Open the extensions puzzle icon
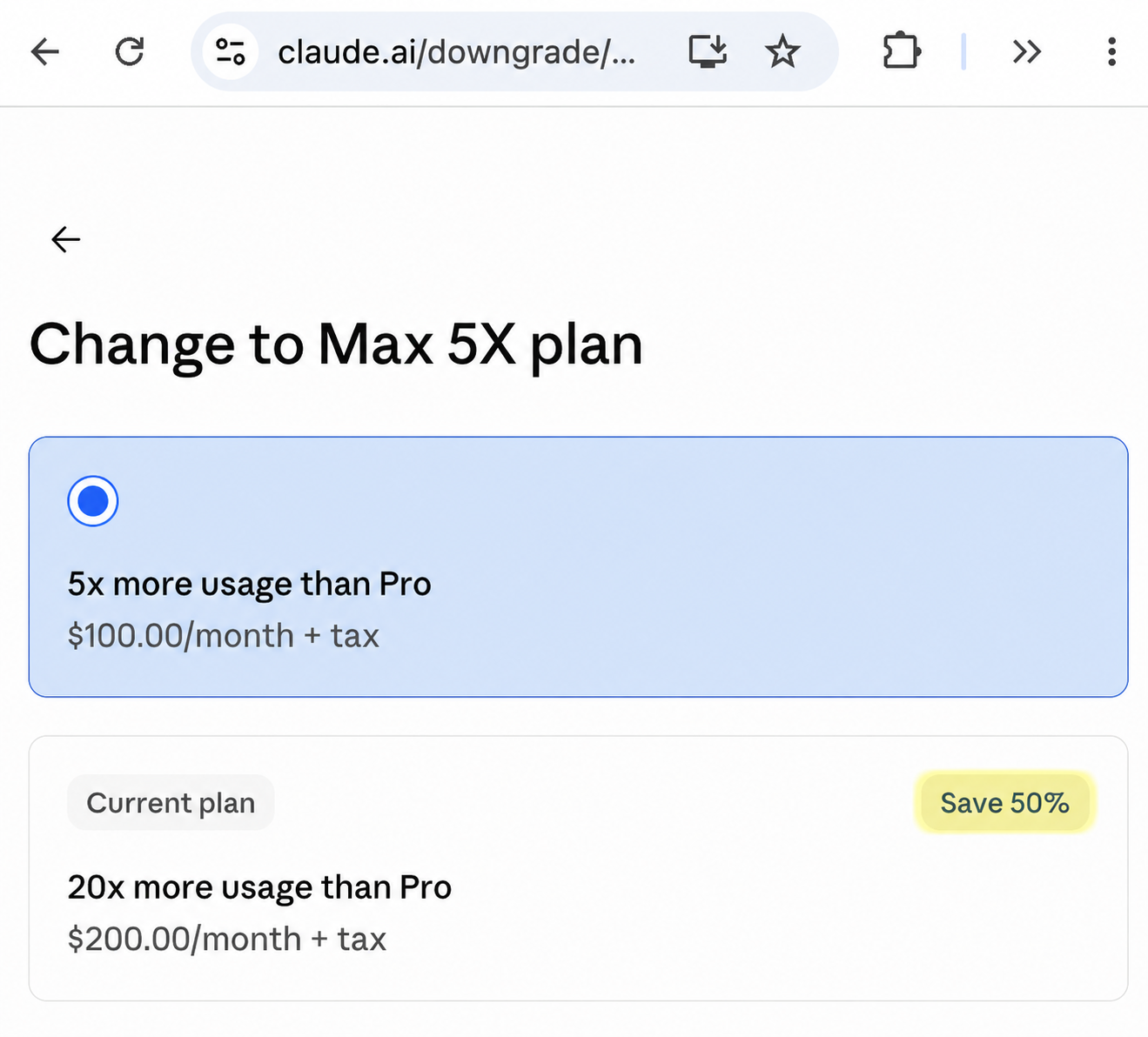The height and width of the screenshot is (1037, 1148). coord(902,51)
